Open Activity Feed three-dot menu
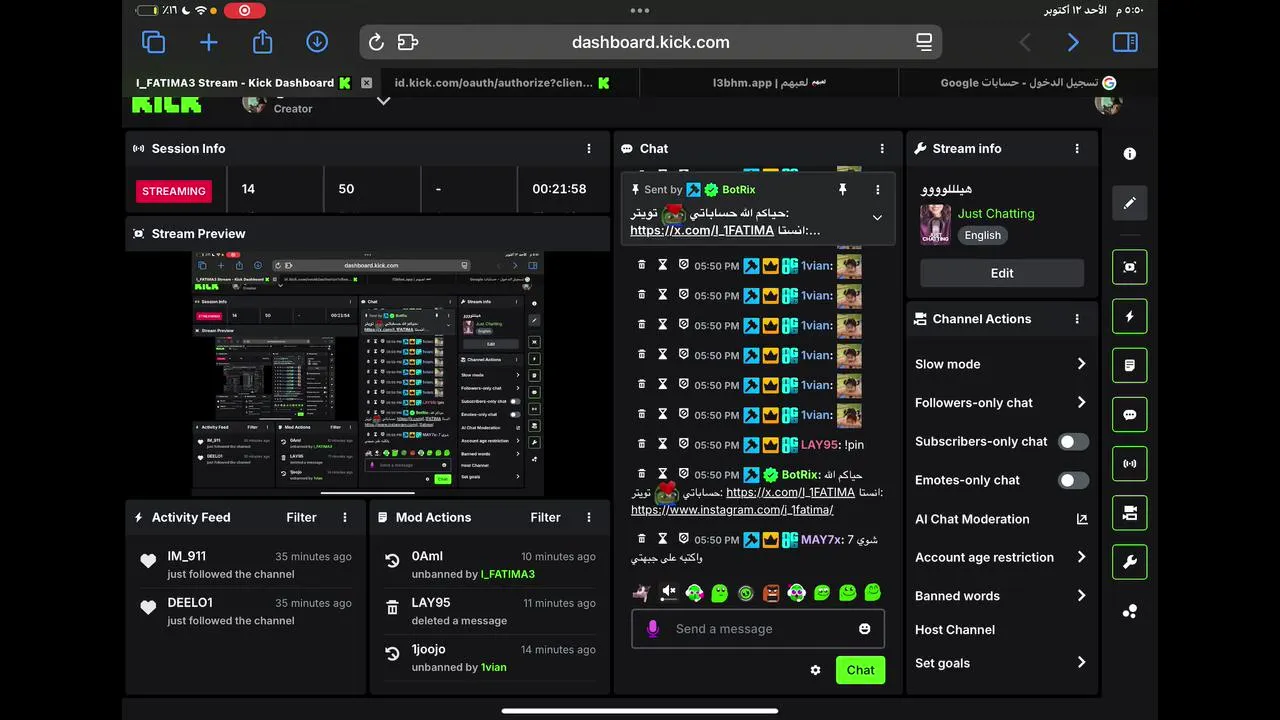Screen dimensions: 1280x720 click(x=345, y=517)
